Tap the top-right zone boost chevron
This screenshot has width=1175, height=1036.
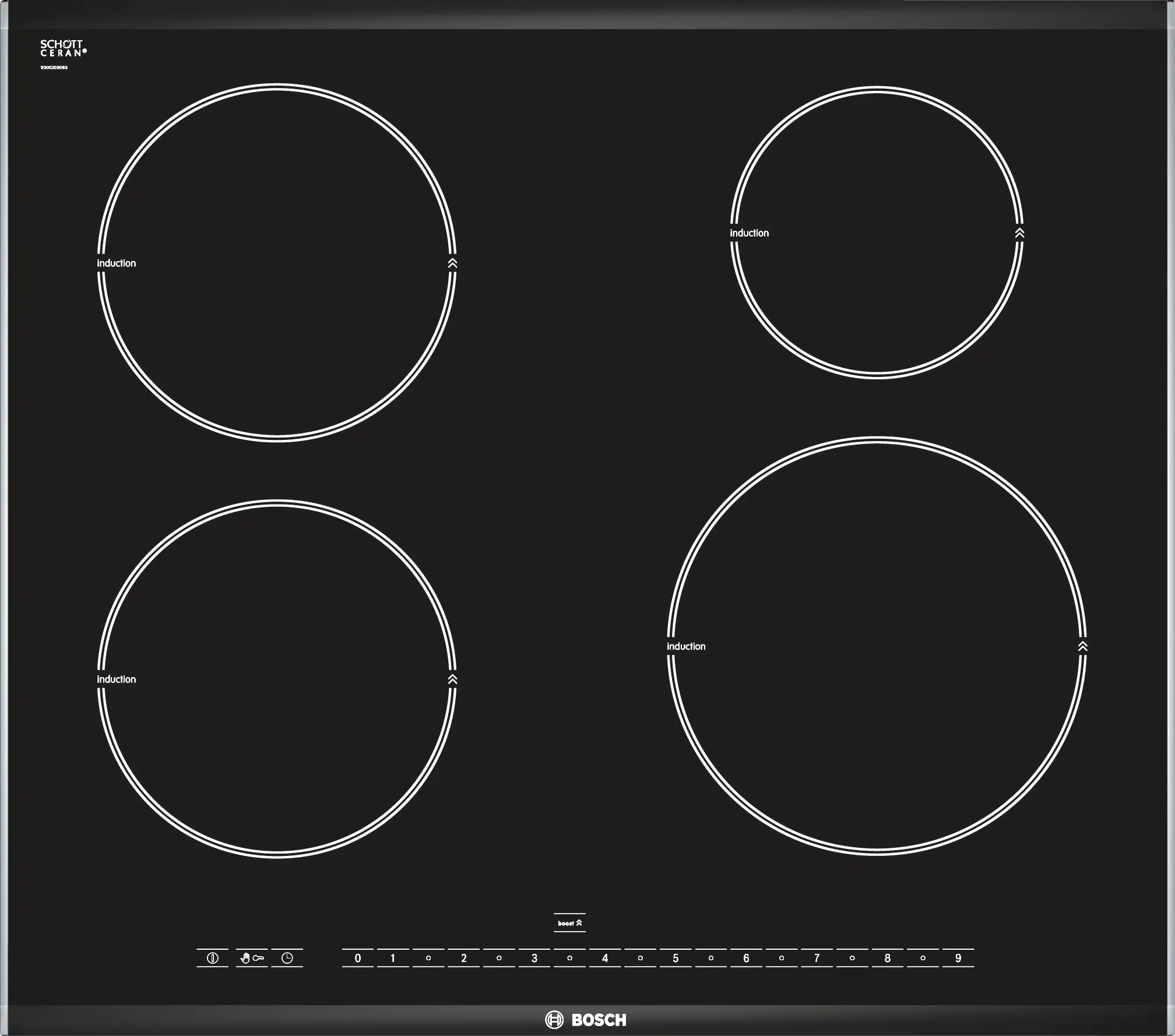(1019, 233)
